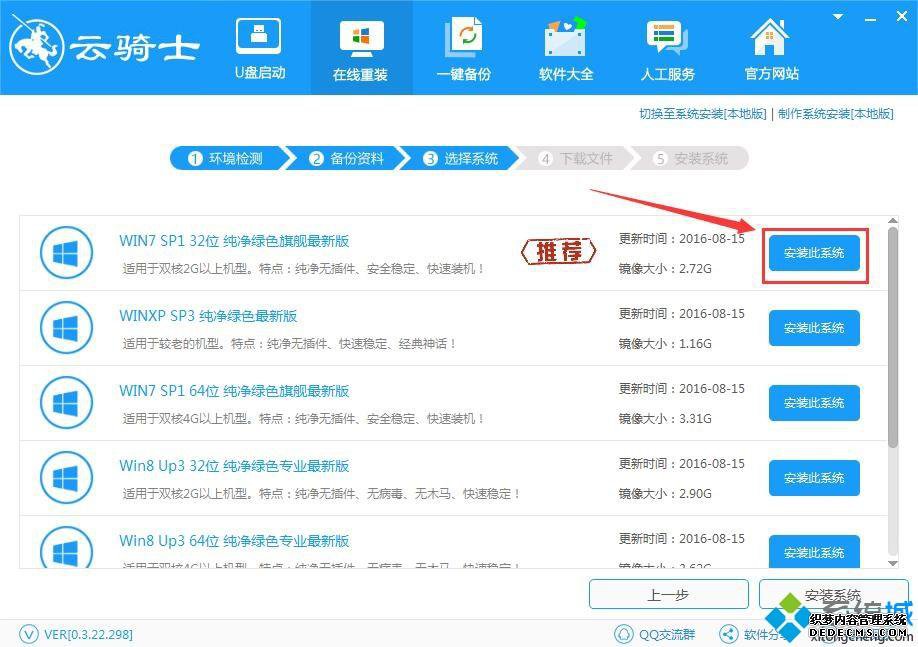Click the bottom 安装系统 button
Viewport: 918px width, 647px height.
[x=833, y=595]
